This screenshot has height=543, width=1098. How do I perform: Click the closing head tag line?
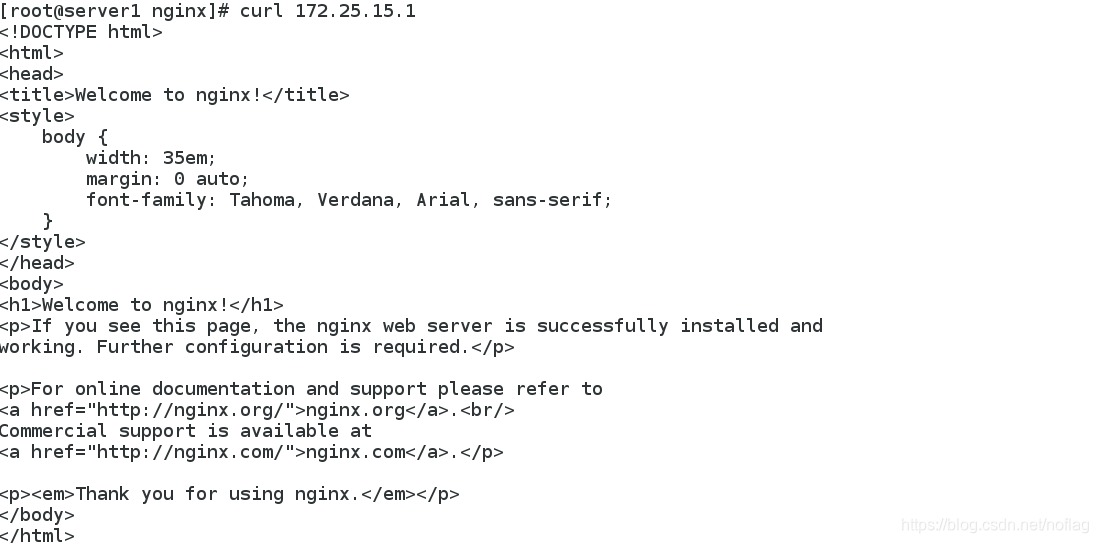37,263
